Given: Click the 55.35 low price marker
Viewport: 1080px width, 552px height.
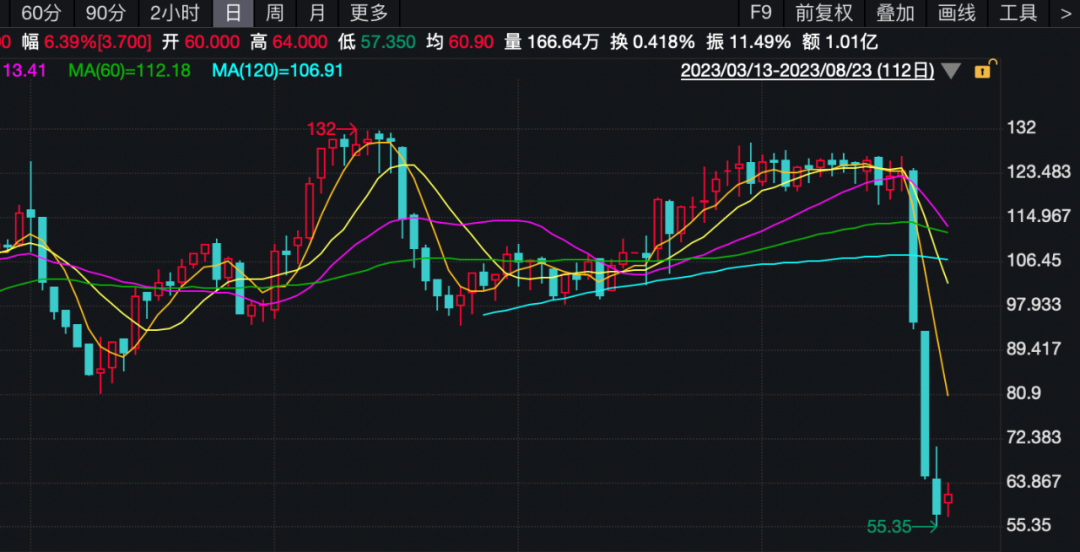Looking at the screenshot, I should click(x=902, y=528).
